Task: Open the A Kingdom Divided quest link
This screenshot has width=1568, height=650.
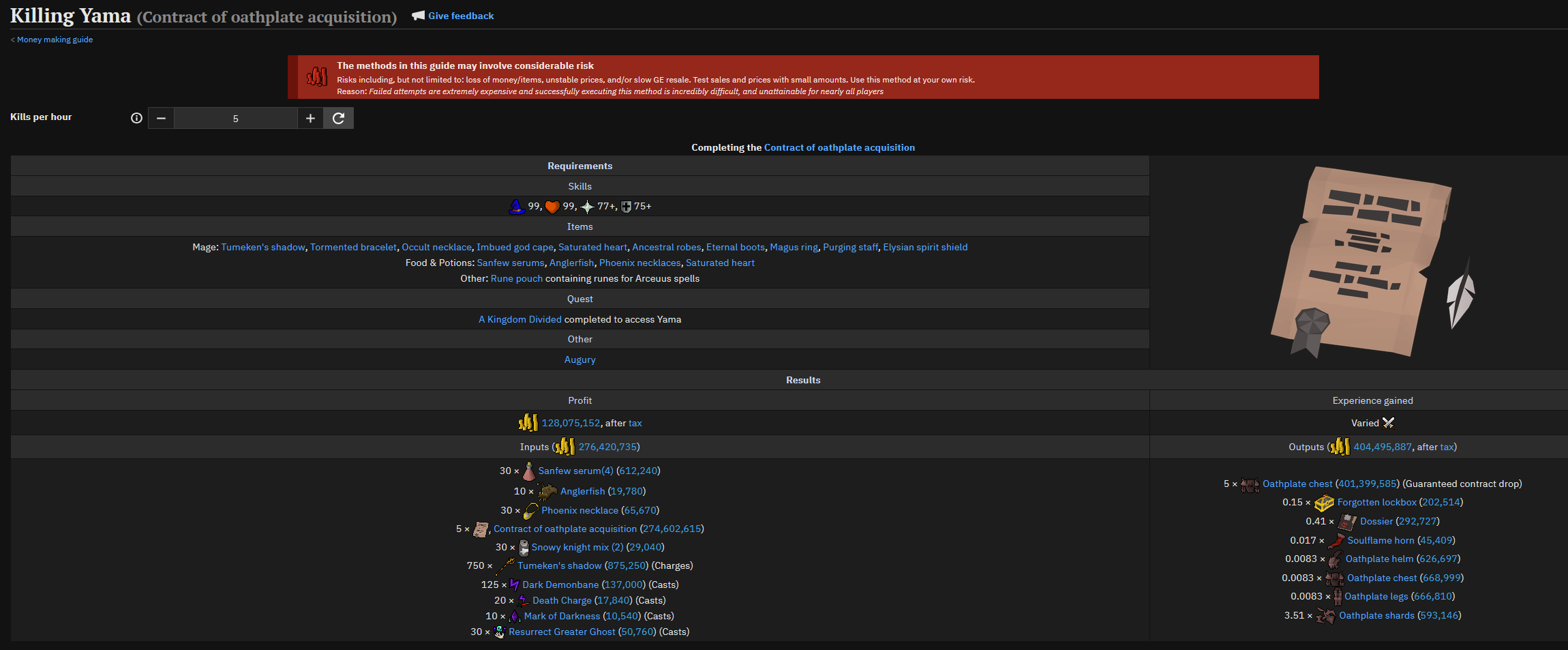Action: (x=520, y=319)
